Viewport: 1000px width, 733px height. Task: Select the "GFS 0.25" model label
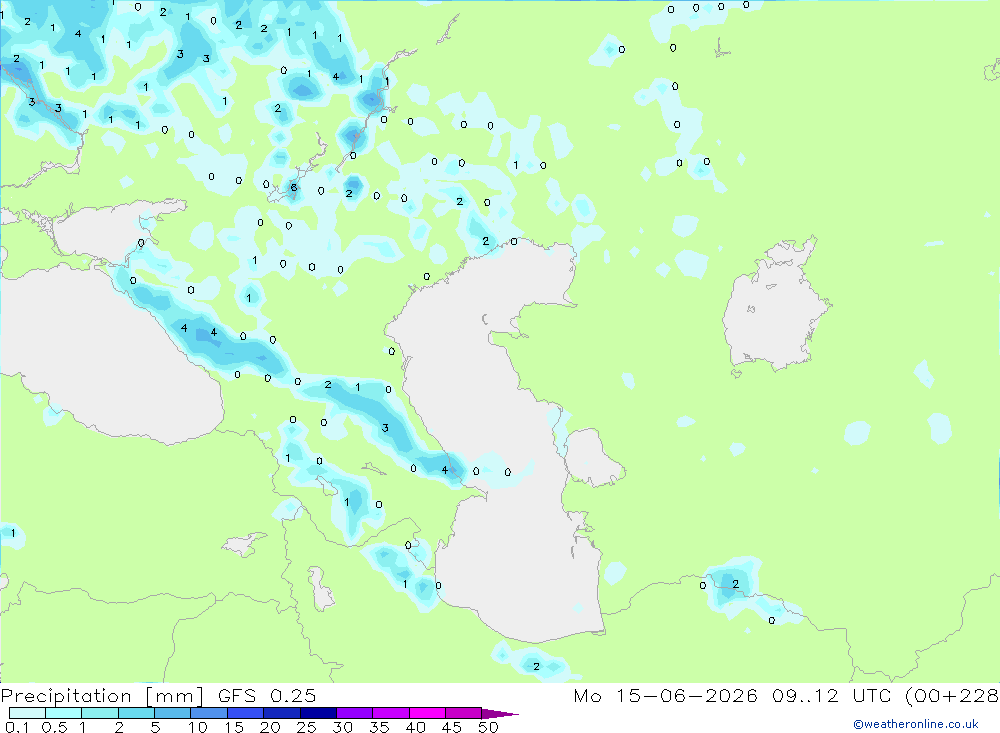tap(267, 695)
